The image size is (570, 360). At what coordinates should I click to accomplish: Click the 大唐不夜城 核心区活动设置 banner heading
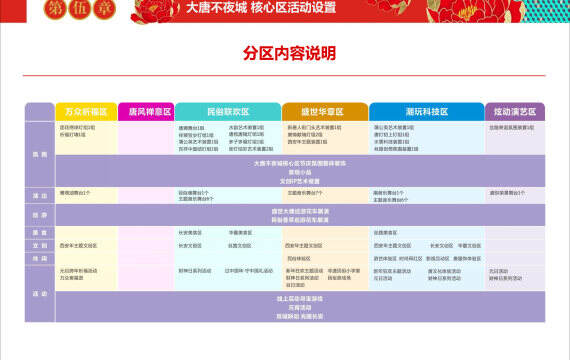point(261,8)
